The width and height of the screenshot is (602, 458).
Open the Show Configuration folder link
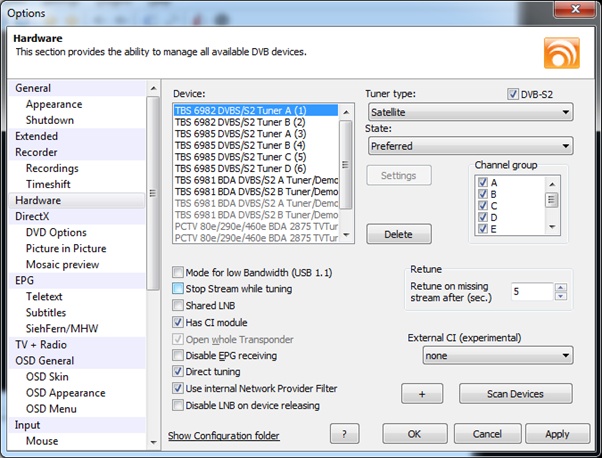[x=224, y=436]
